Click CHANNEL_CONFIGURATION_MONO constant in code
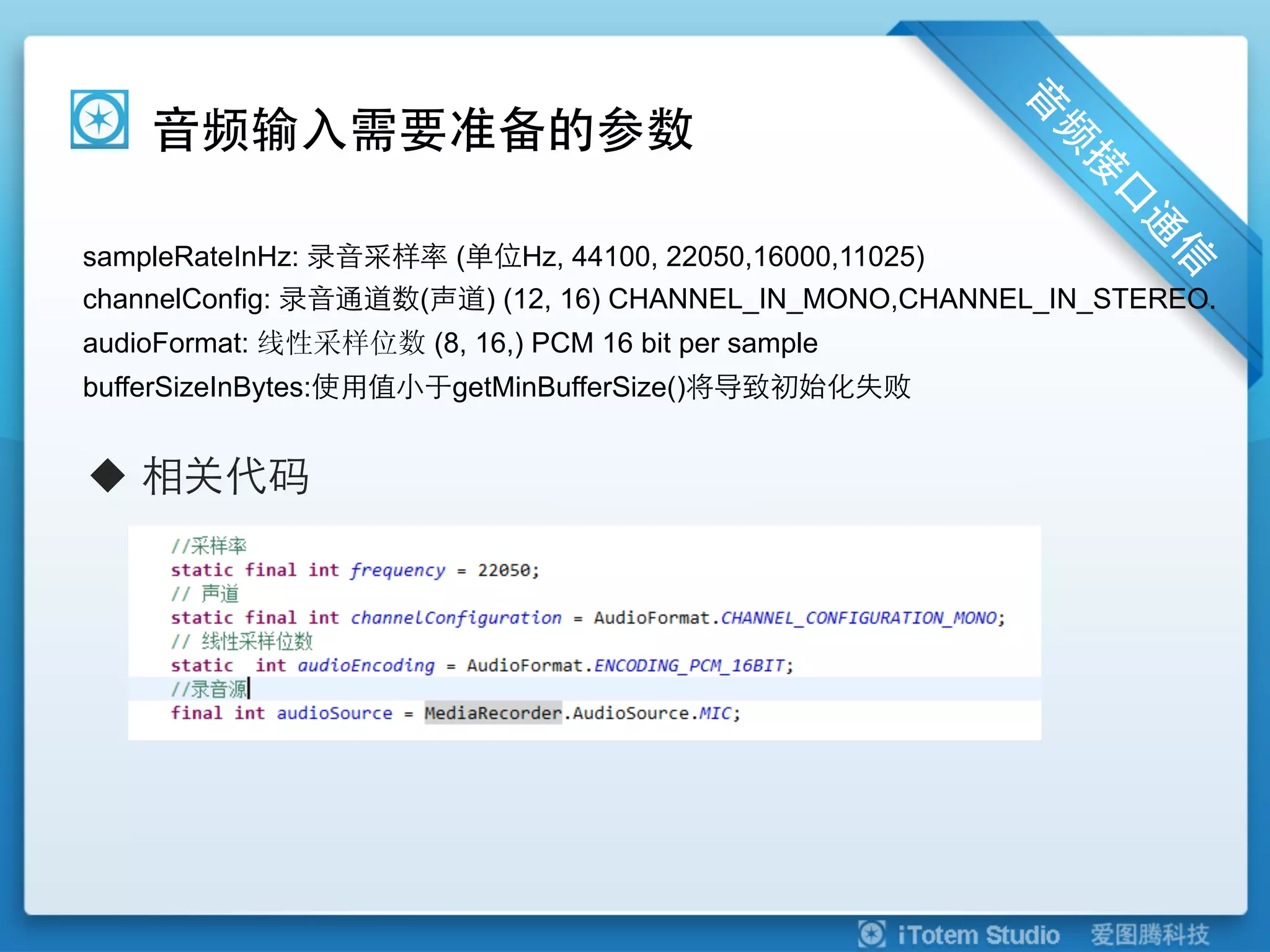The width and height of the screenshot is (1270, 952). 859,618
